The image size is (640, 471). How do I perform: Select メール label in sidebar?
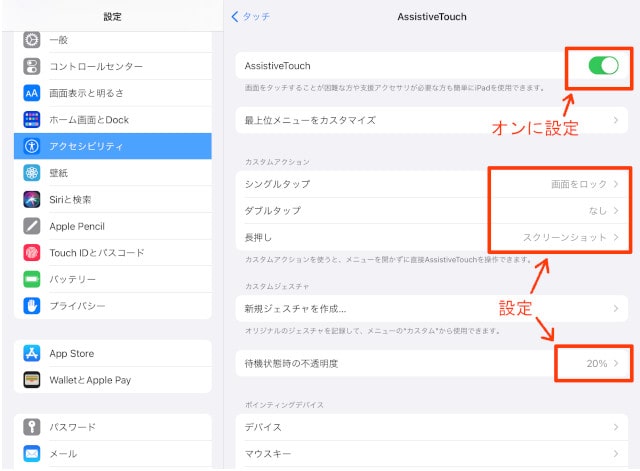tap(63, 453)
